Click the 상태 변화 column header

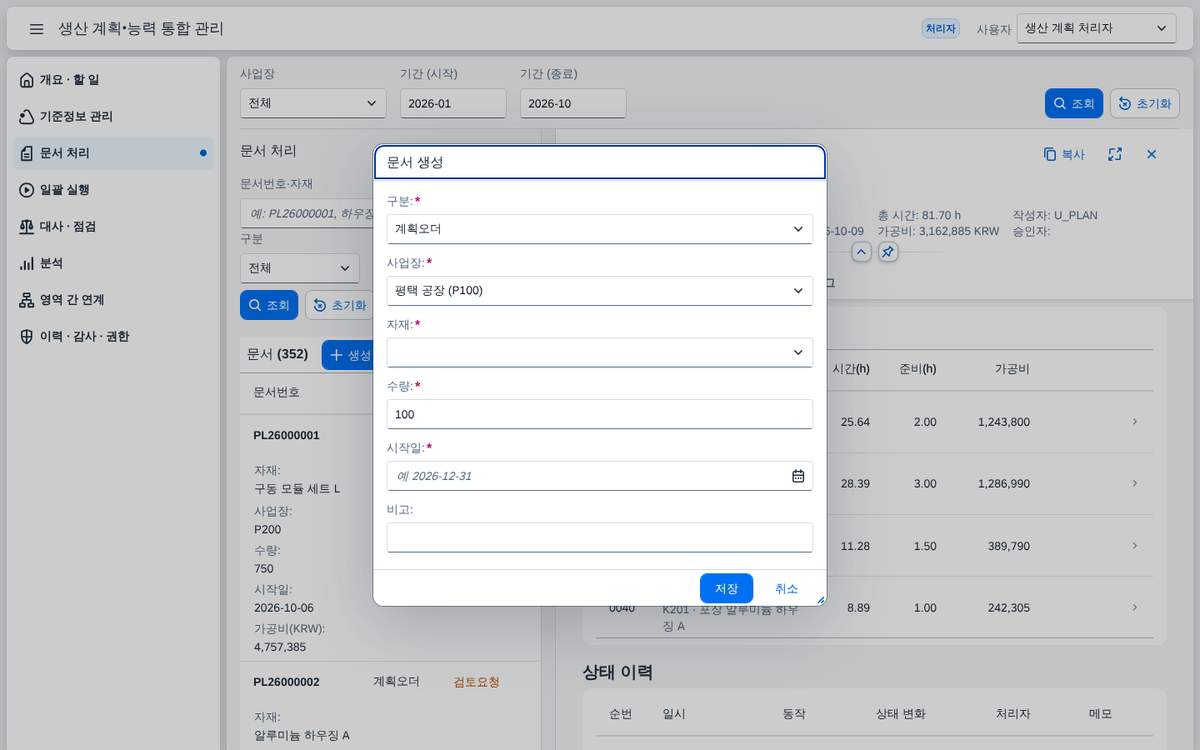coord(900,714)
